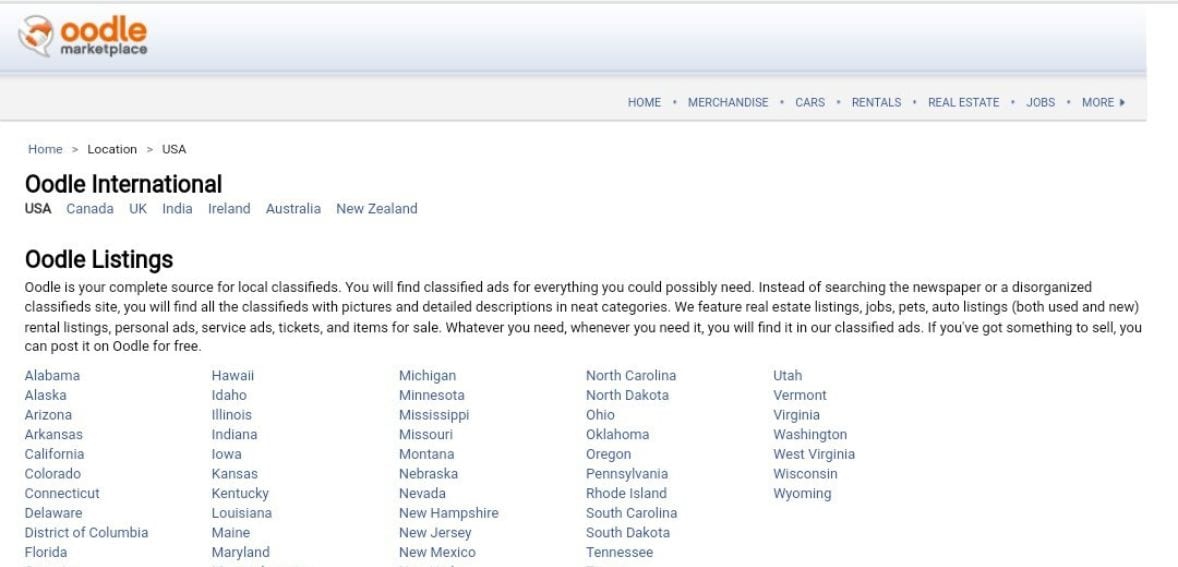Open Maine listings

pos(231,532)
